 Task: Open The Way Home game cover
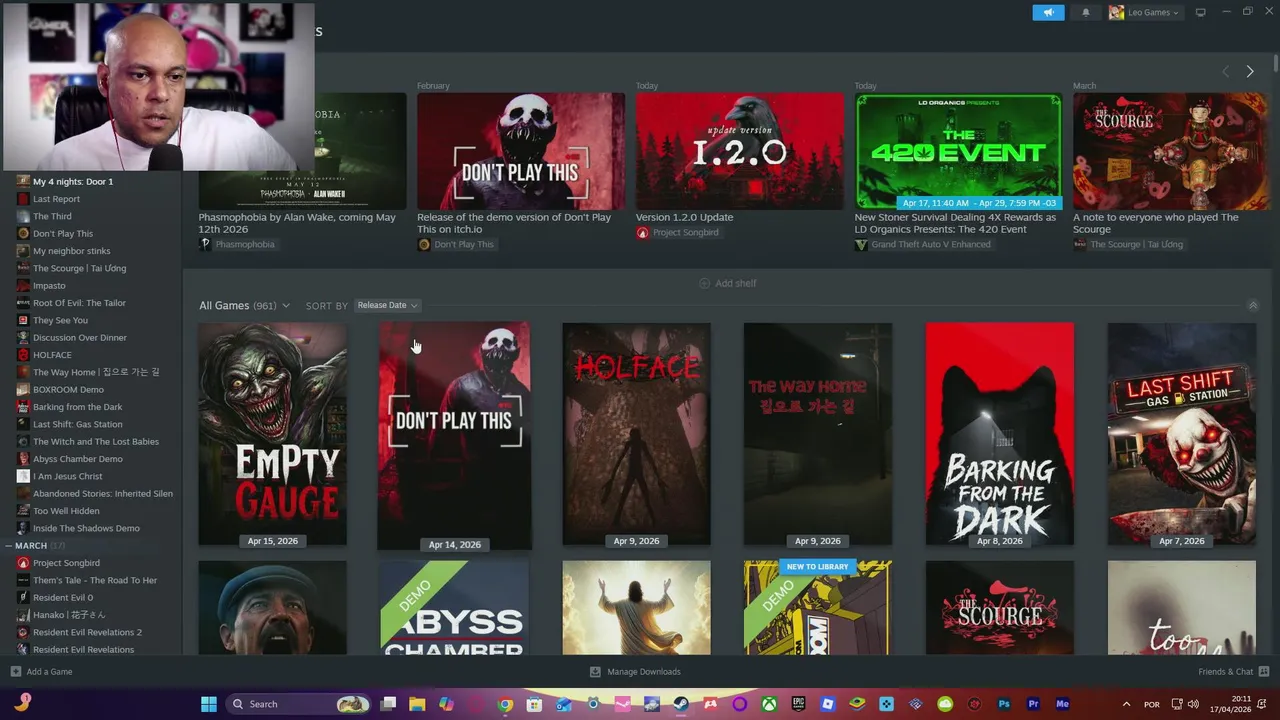click(818, 434)
